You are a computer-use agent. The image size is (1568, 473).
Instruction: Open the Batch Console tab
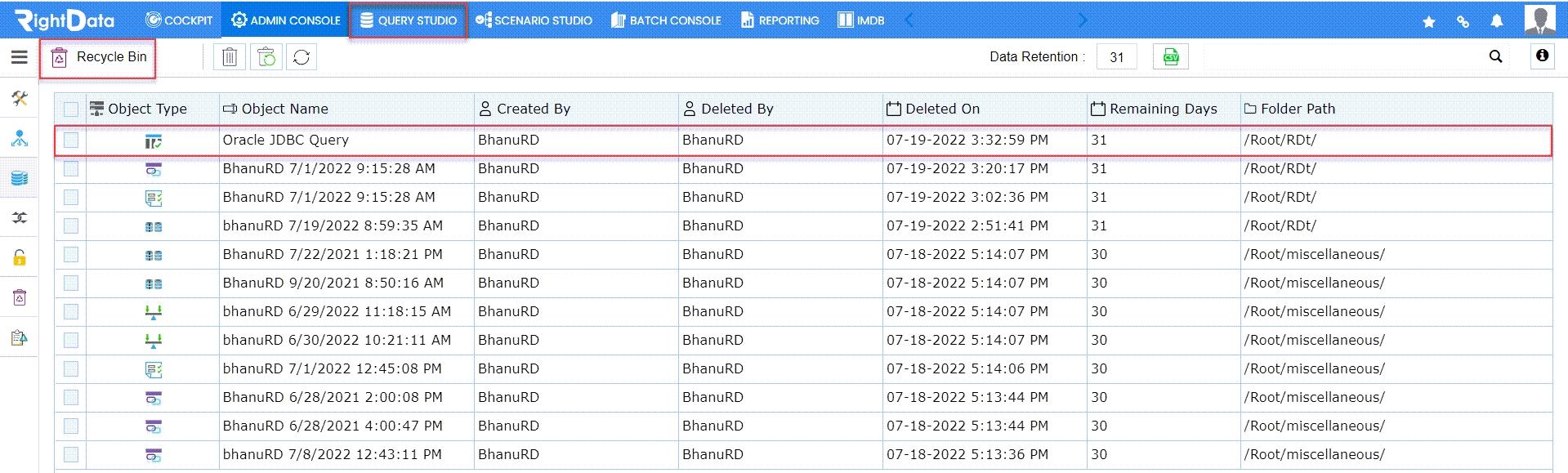(667, 20)
